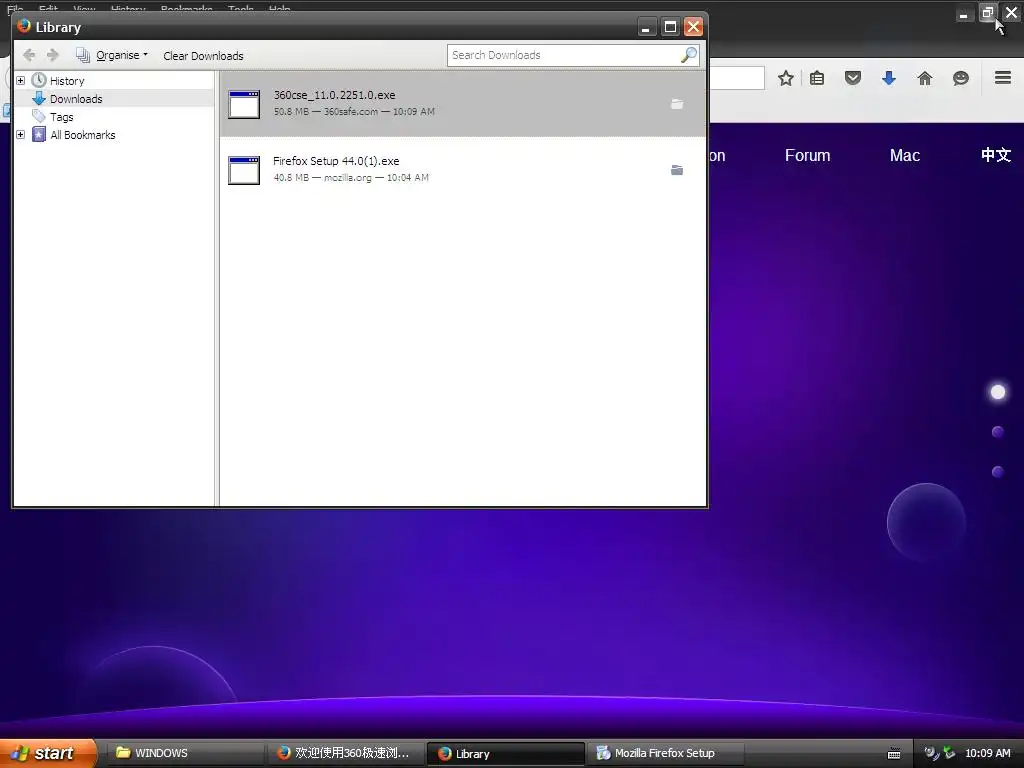Open Firefox downloads arrow panel
This screenshot has height=768, width=1024.
click(x=889, y=78)
